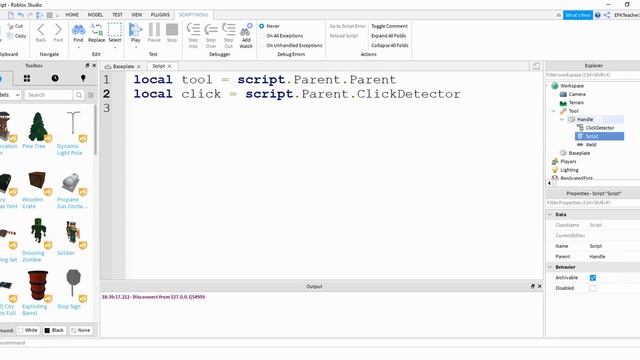Open the Toolbox recent clock tab
Image resolution: width=640 pixels, height=360 pixels.
(55, 78)
